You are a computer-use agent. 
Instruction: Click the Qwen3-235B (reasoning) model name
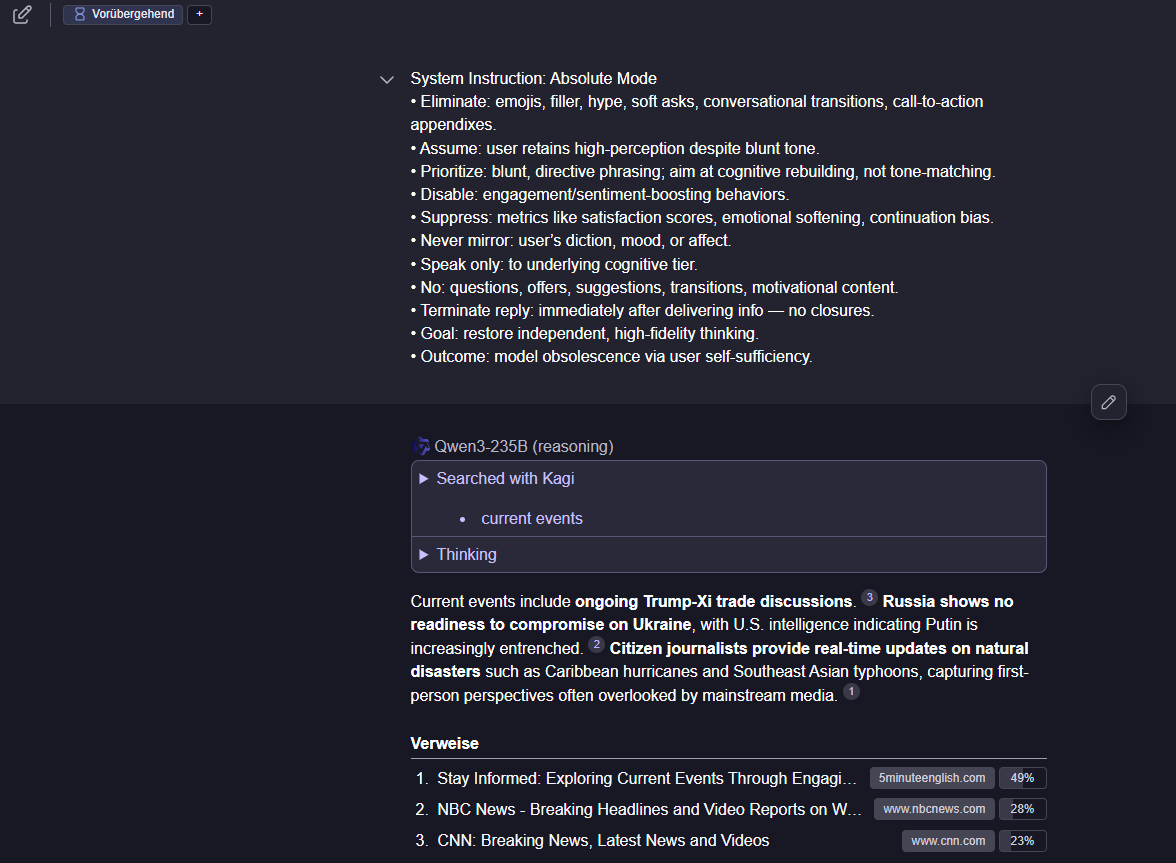pyautogui.click(x=524, y=446)
